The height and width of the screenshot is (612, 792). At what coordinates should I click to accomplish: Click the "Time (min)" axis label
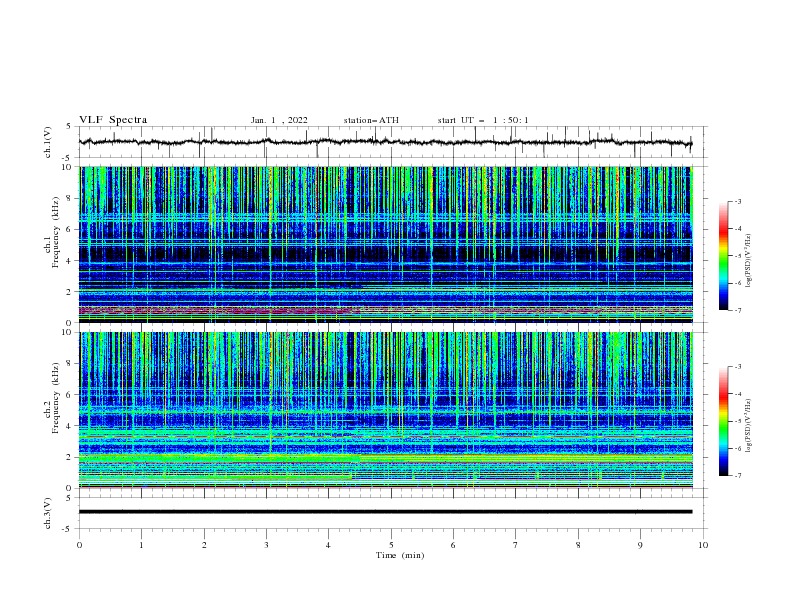400,555
